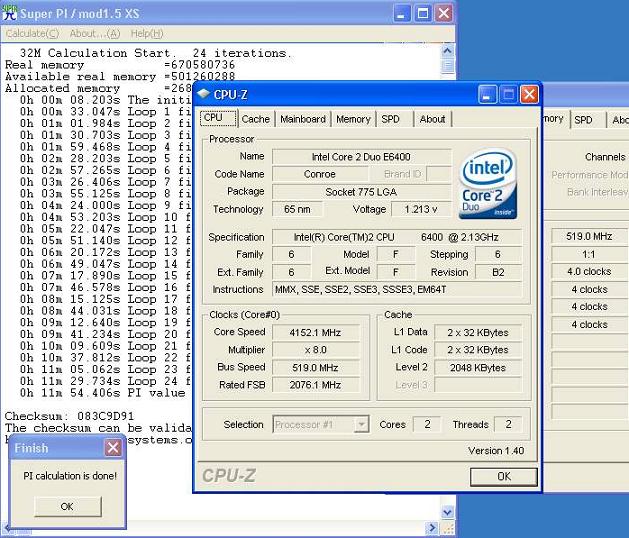Click the 1:1 ratio in background window

click(589, 254)
